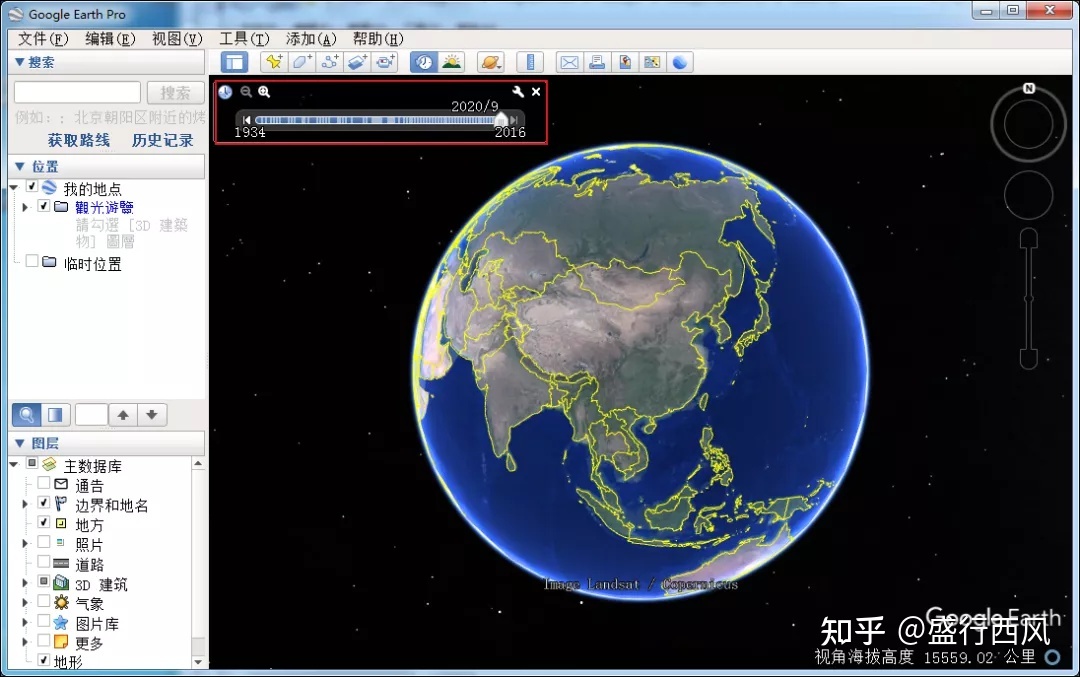
Task: Click the blue globe icon in toolbar
Action: (680, 63)
